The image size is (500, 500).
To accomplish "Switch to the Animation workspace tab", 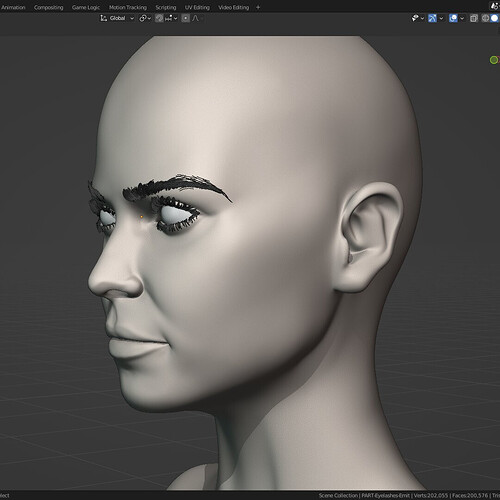I will [x=13, y=7].
